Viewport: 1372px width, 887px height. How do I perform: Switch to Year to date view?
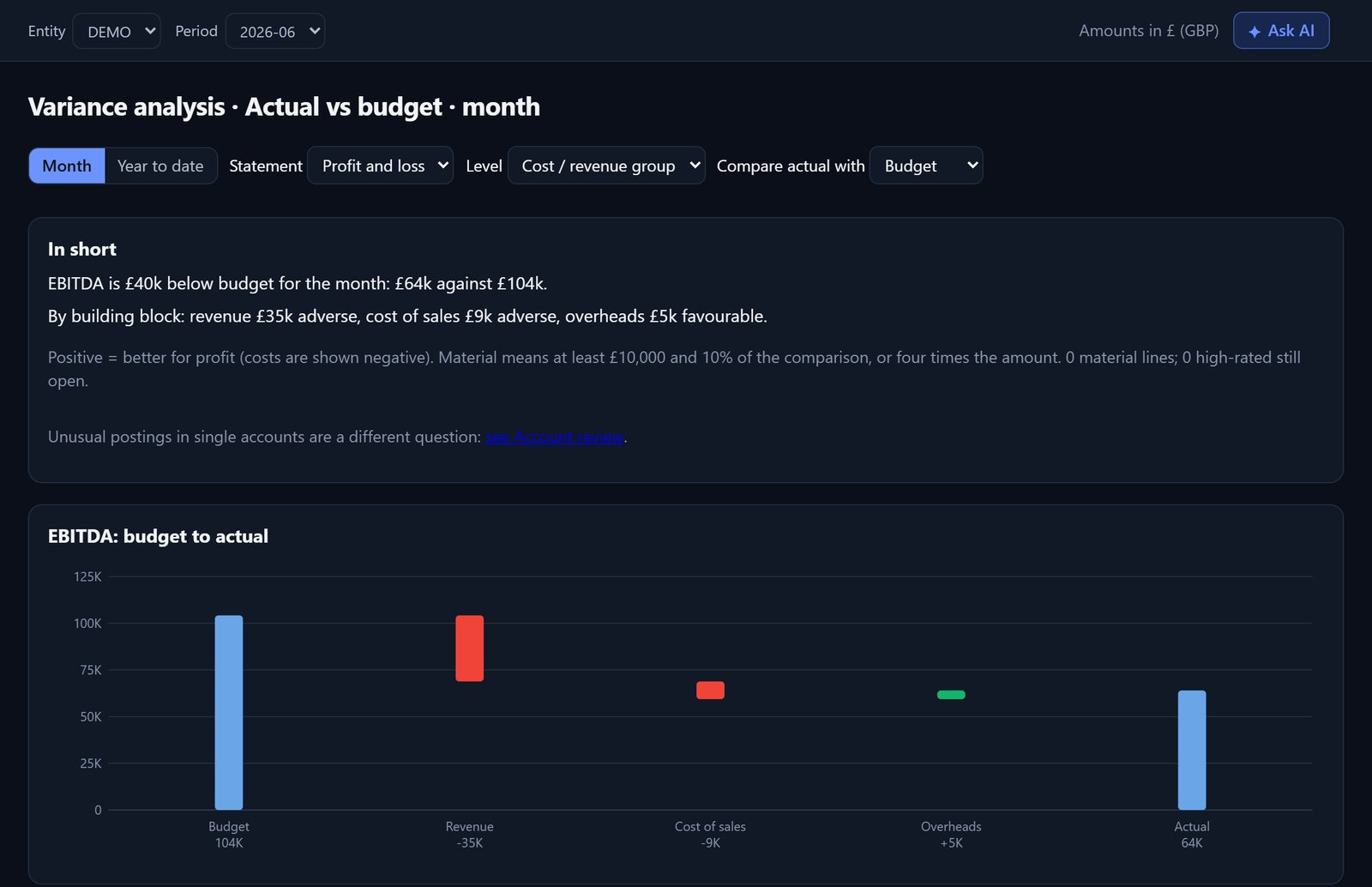point(160,166)
